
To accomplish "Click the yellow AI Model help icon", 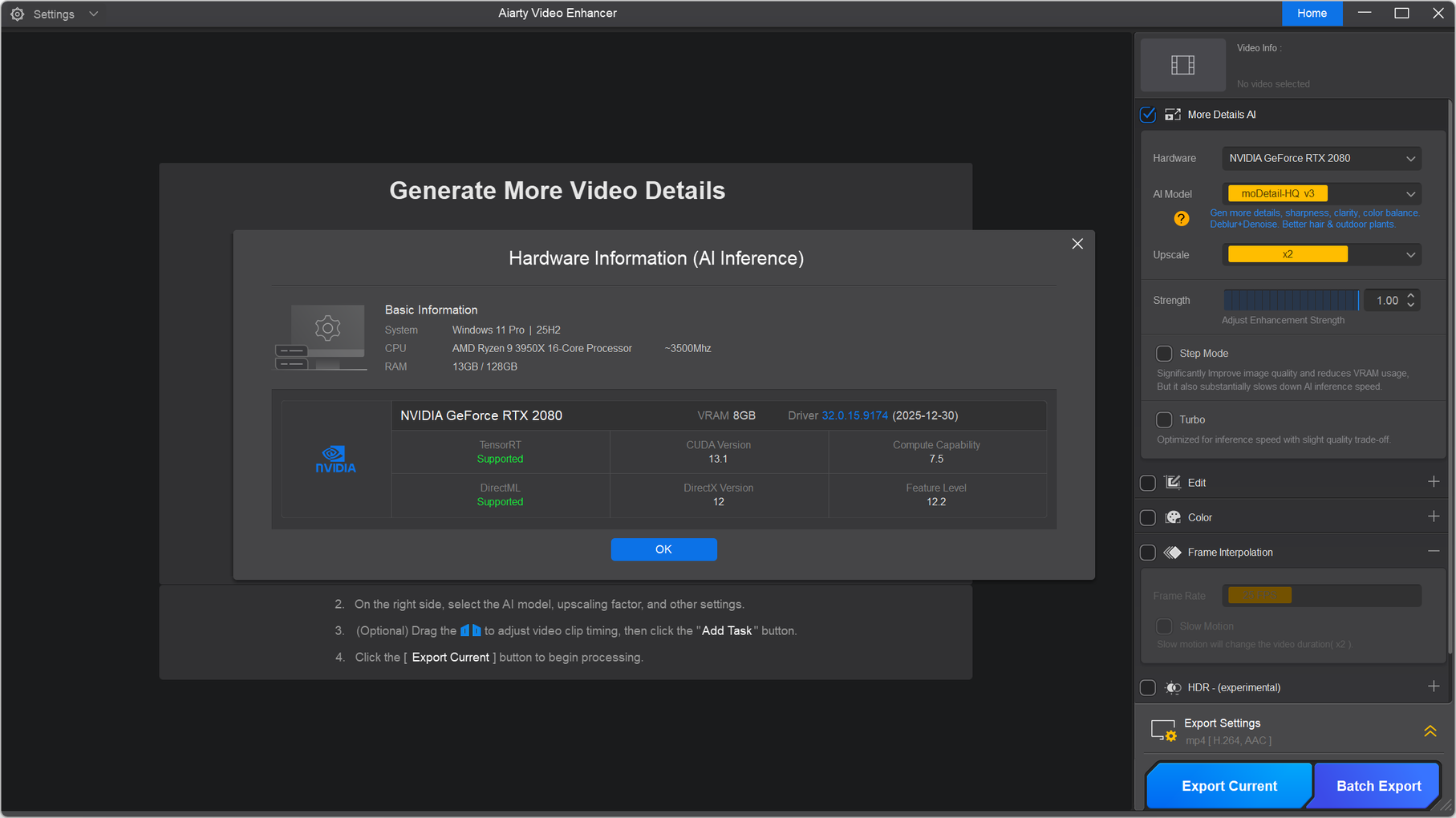I will [x=1181, y=219].
